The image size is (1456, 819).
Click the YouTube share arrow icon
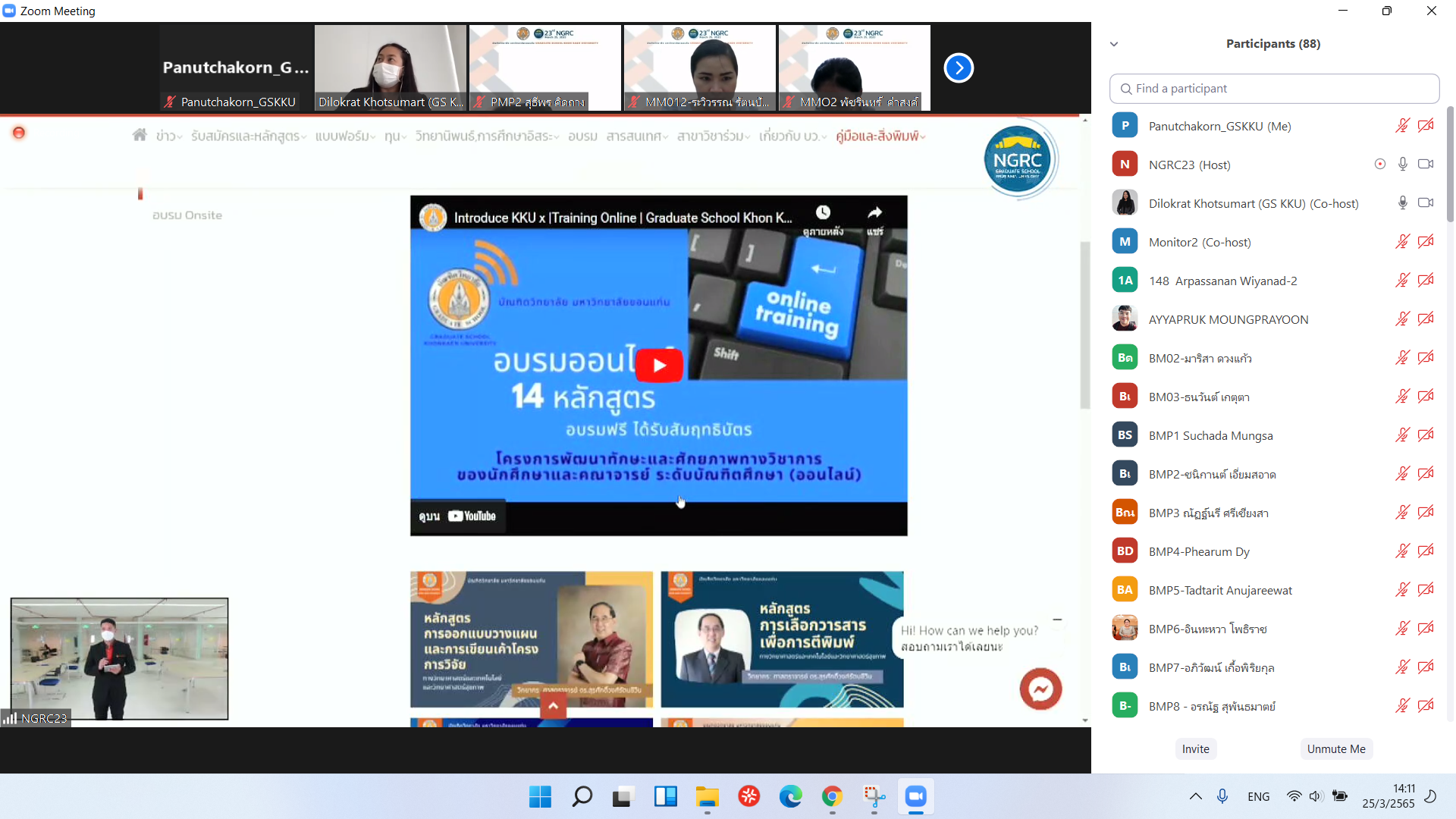[x=874, y=212]
